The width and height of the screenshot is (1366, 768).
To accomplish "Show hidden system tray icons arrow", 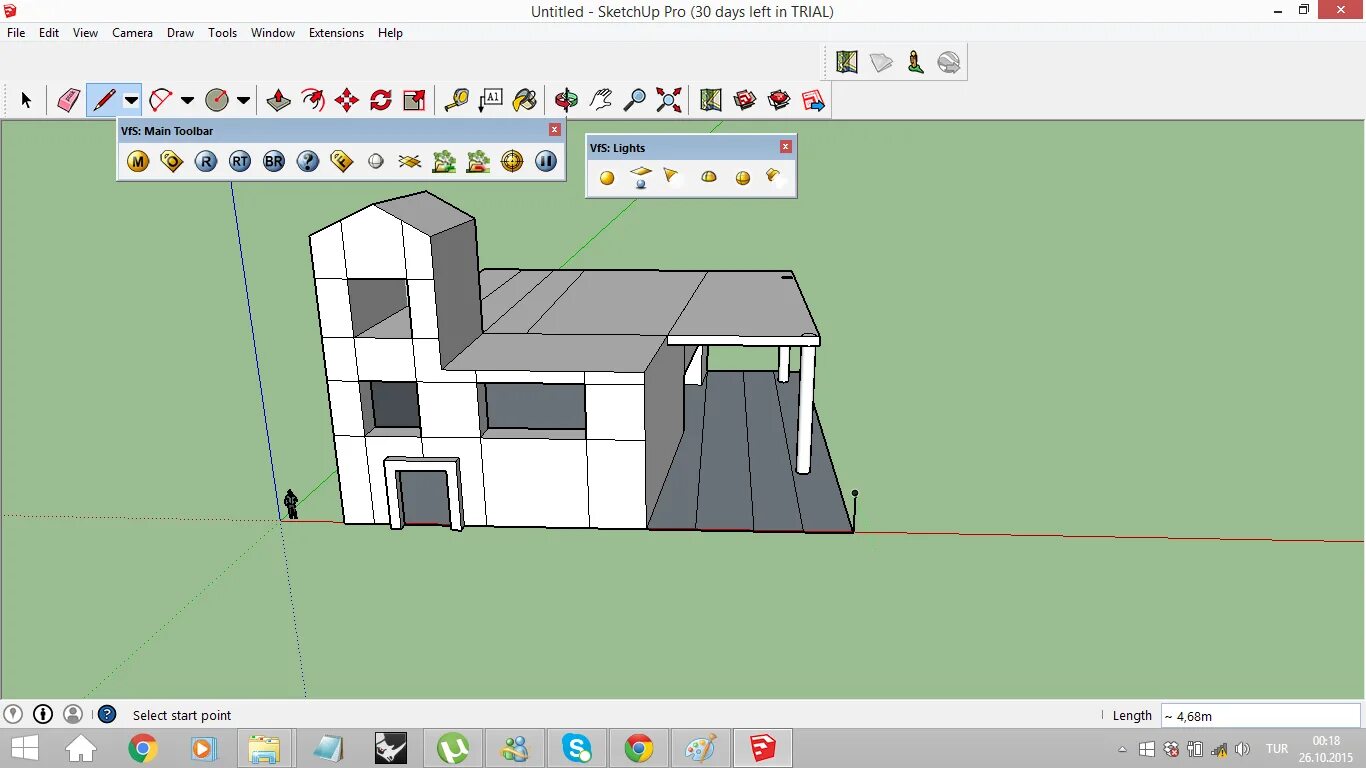I will [x=1122, y=749].
